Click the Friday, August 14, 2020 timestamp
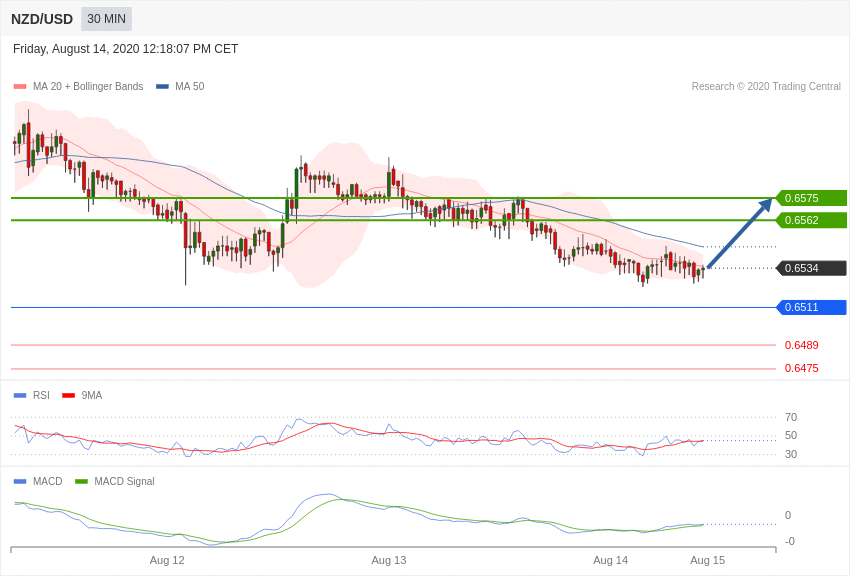850x576 pixels. coord(125,49)
